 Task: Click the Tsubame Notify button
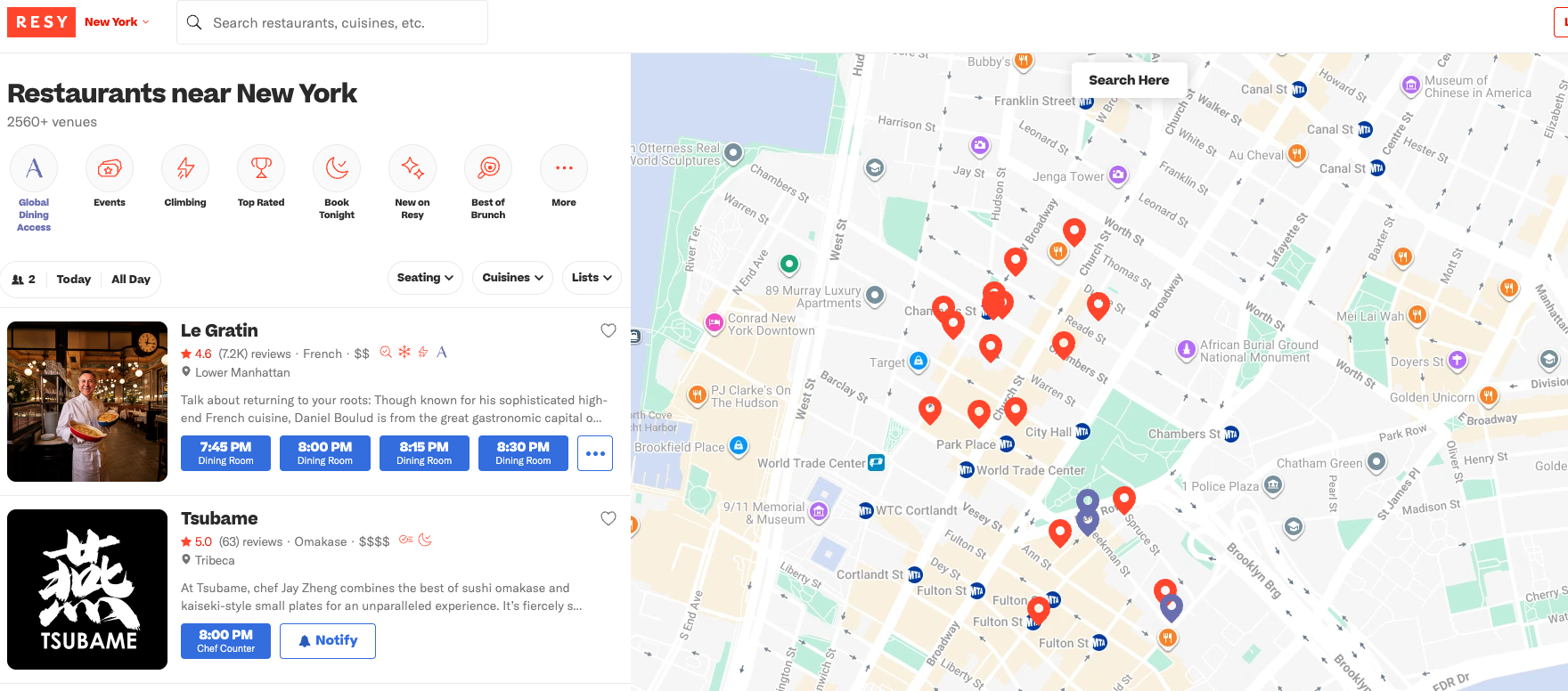328,641
